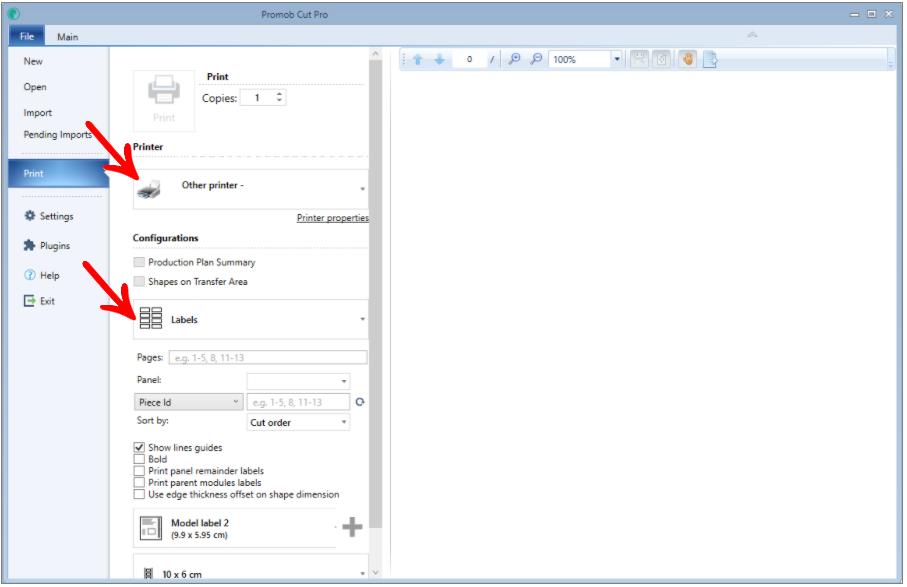The image size is (907, 587).
Task: Click the Plugins puzzle icon
Action: tap(30, 245)
